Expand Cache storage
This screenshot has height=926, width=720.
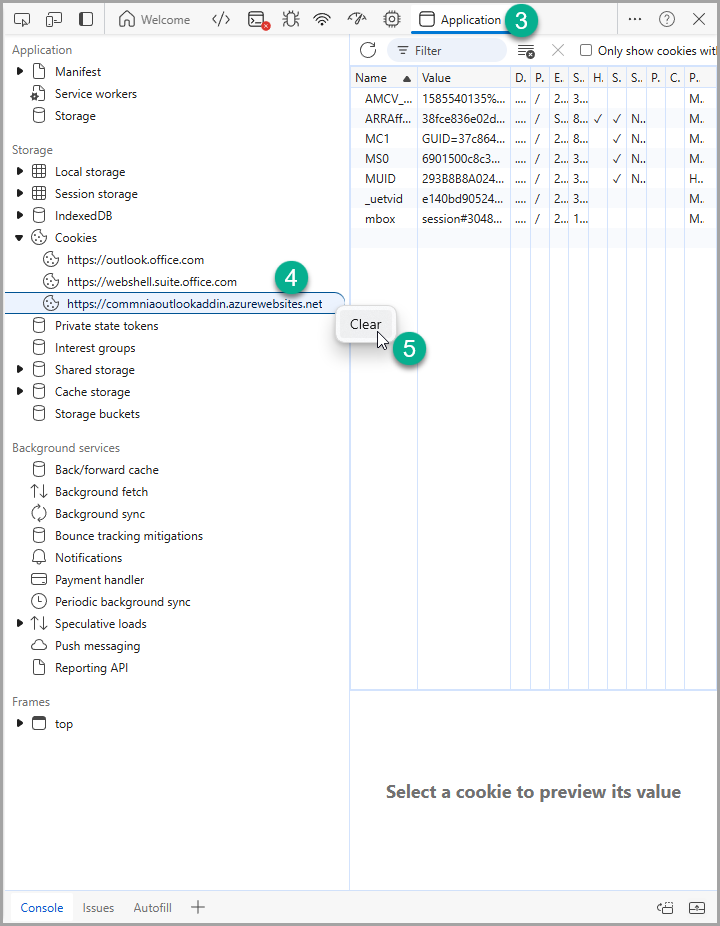pos(19,392)
